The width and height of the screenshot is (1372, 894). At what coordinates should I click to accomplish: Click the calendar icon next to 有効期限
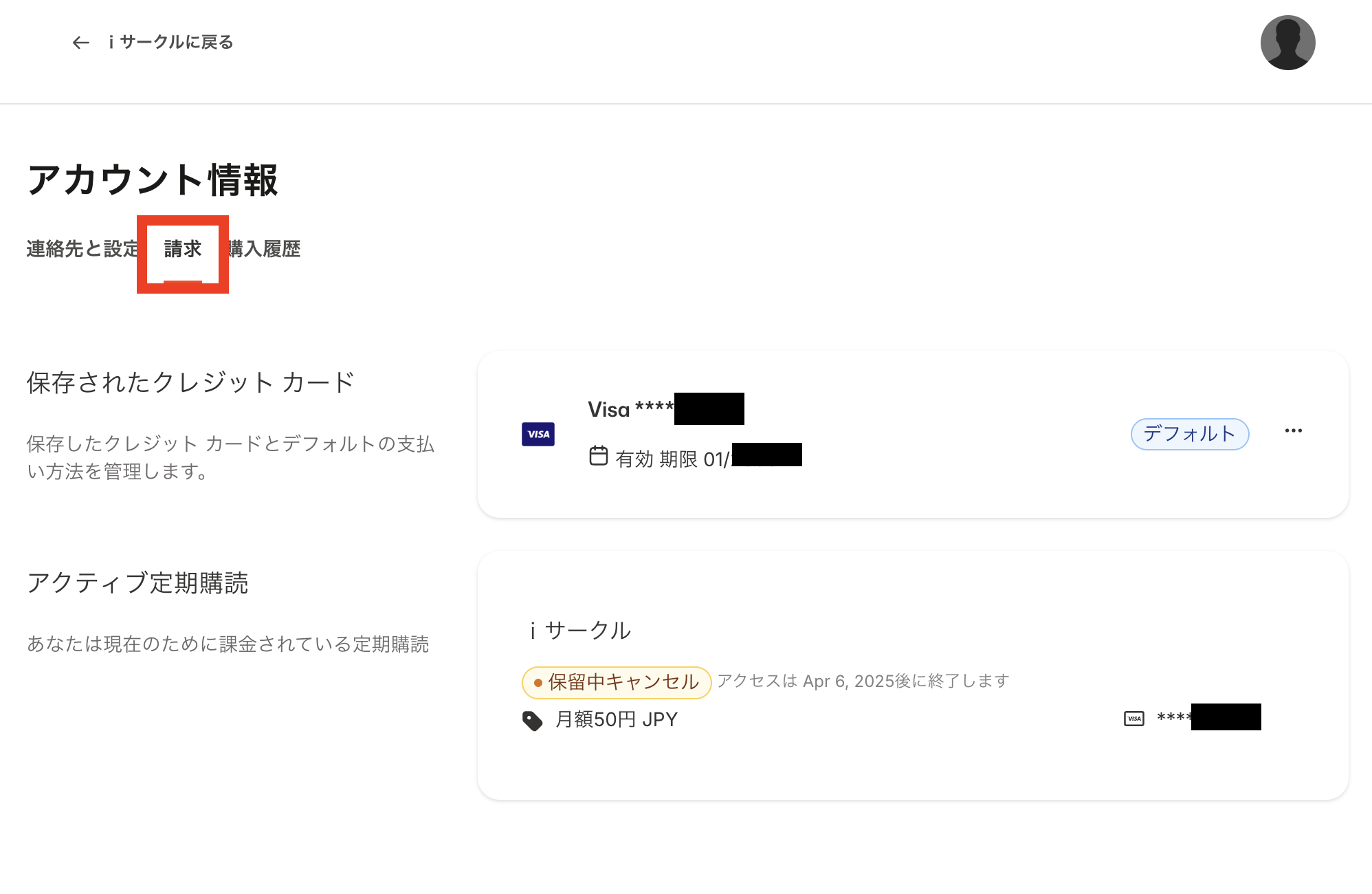(x=599, y=455)
